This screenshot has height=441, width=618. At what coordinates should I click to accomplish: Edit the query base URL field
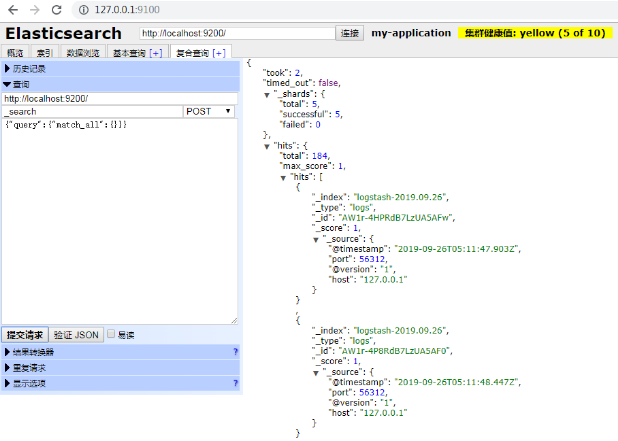(120, 99)
